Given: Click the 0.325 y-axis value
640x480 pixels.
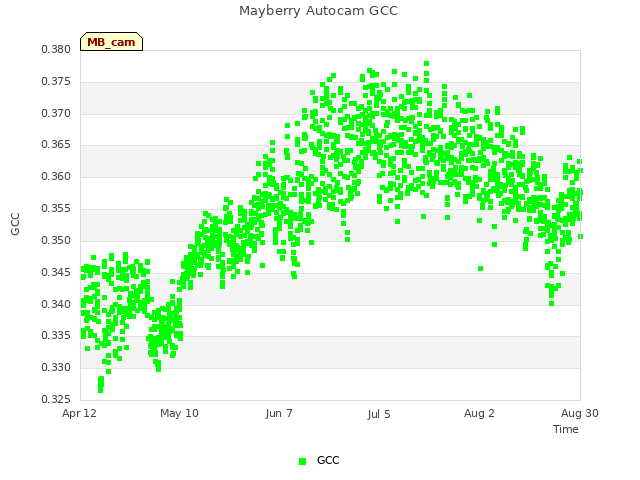Looking at the screenshot, I should point(56,399).
